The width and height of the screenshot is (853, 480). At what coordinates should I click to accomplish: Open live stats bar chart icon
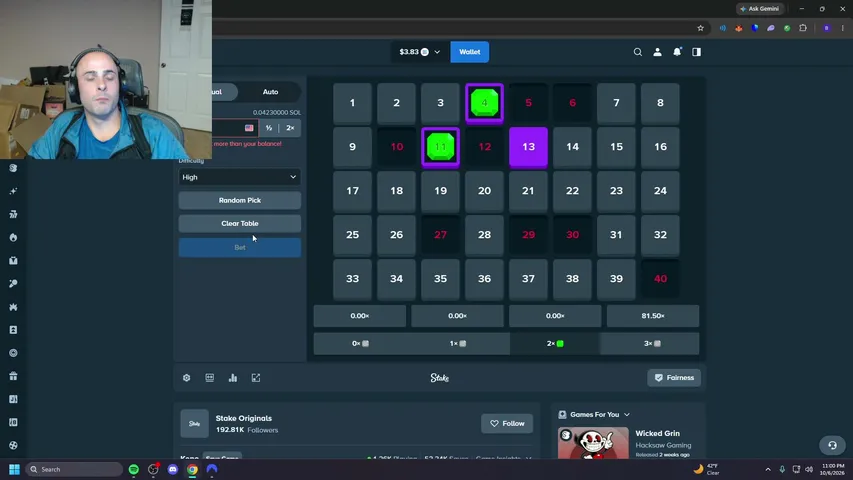point(233,378)
